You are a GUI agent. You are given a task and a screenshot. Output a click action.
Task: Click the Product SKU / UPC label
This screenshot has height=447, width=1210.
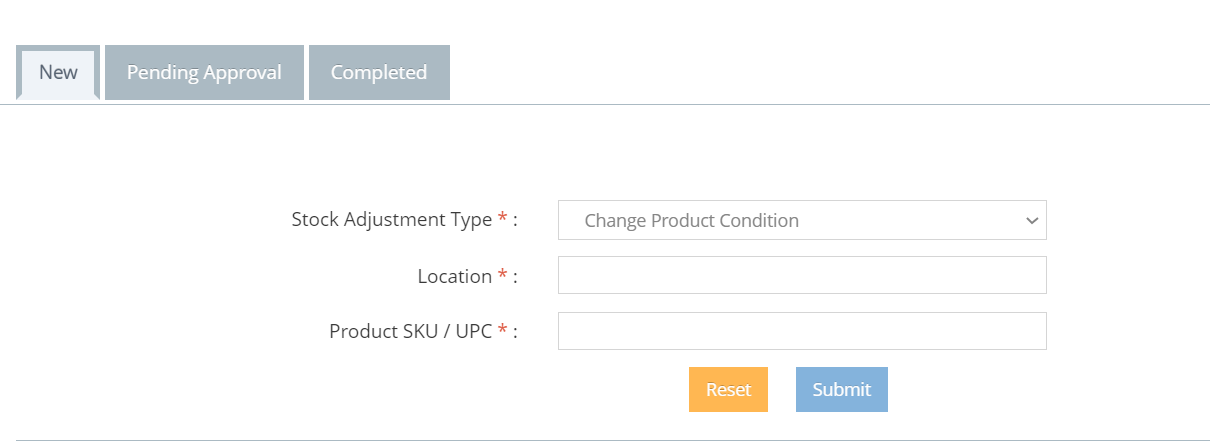click(x=411, y=331)
